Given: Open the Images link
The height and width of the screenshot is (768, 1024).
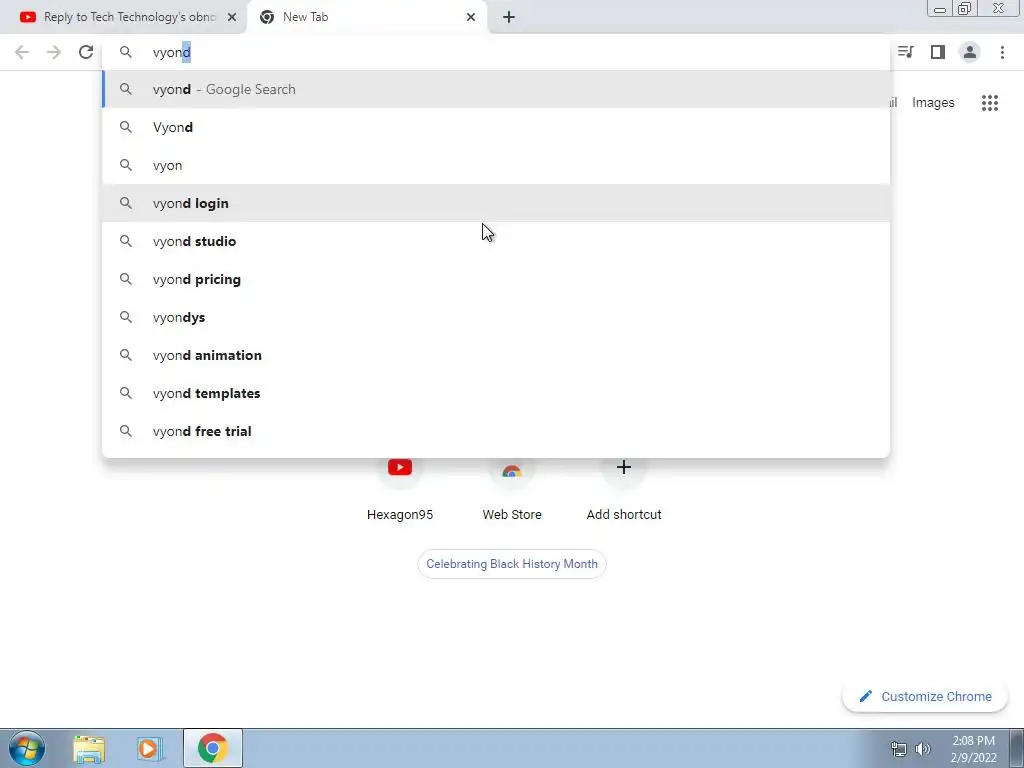Looking at the screenshot, I should (933, 103).
